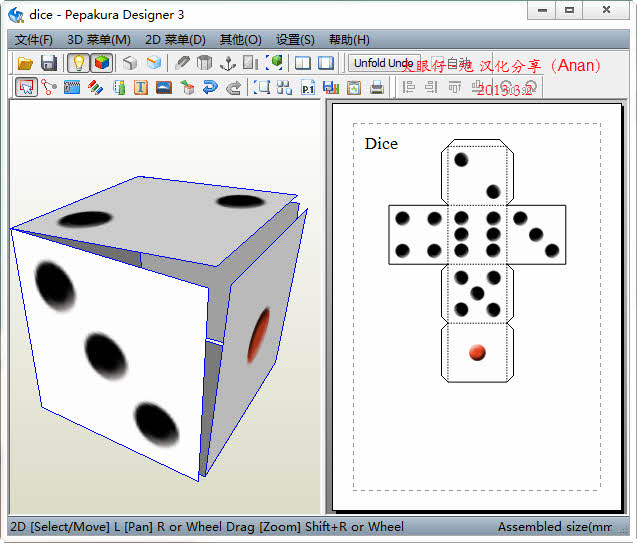Save the project with floppy disk icon
The width and height of the screenshot is (637, 543).
point(48,63)
